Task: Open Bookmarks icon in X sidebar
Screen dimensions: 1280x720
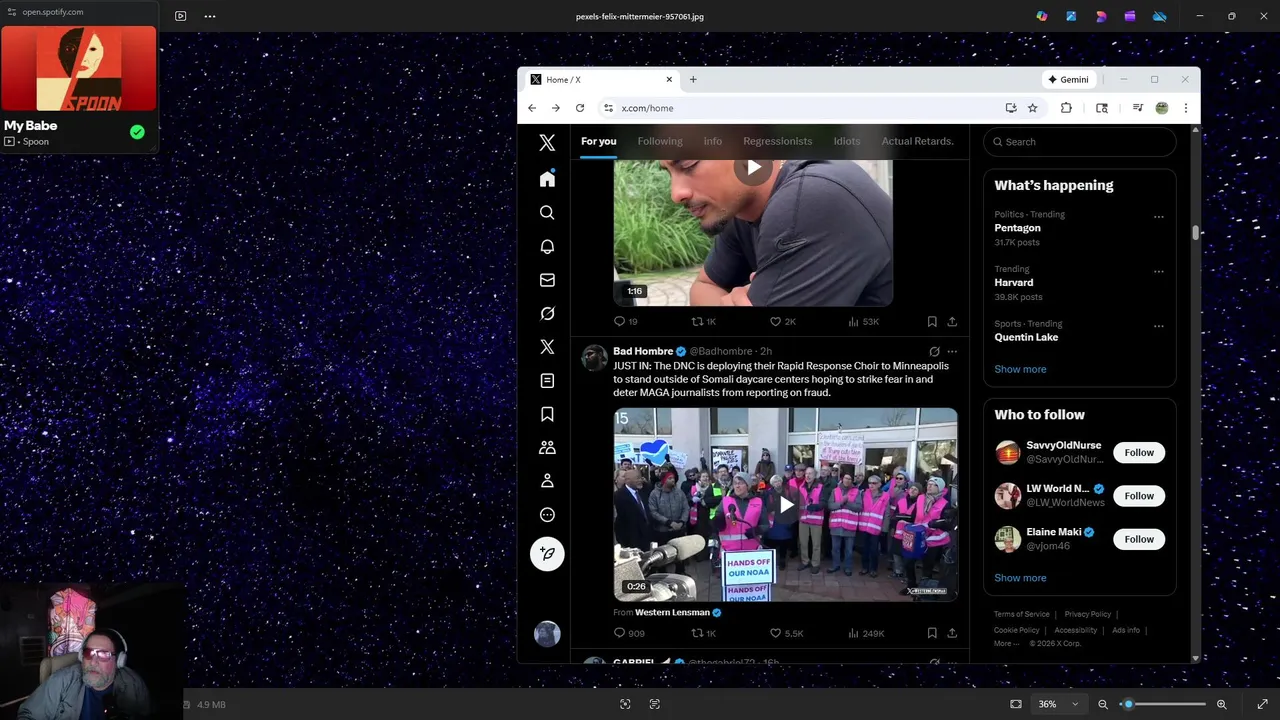Action: (547, 414)
